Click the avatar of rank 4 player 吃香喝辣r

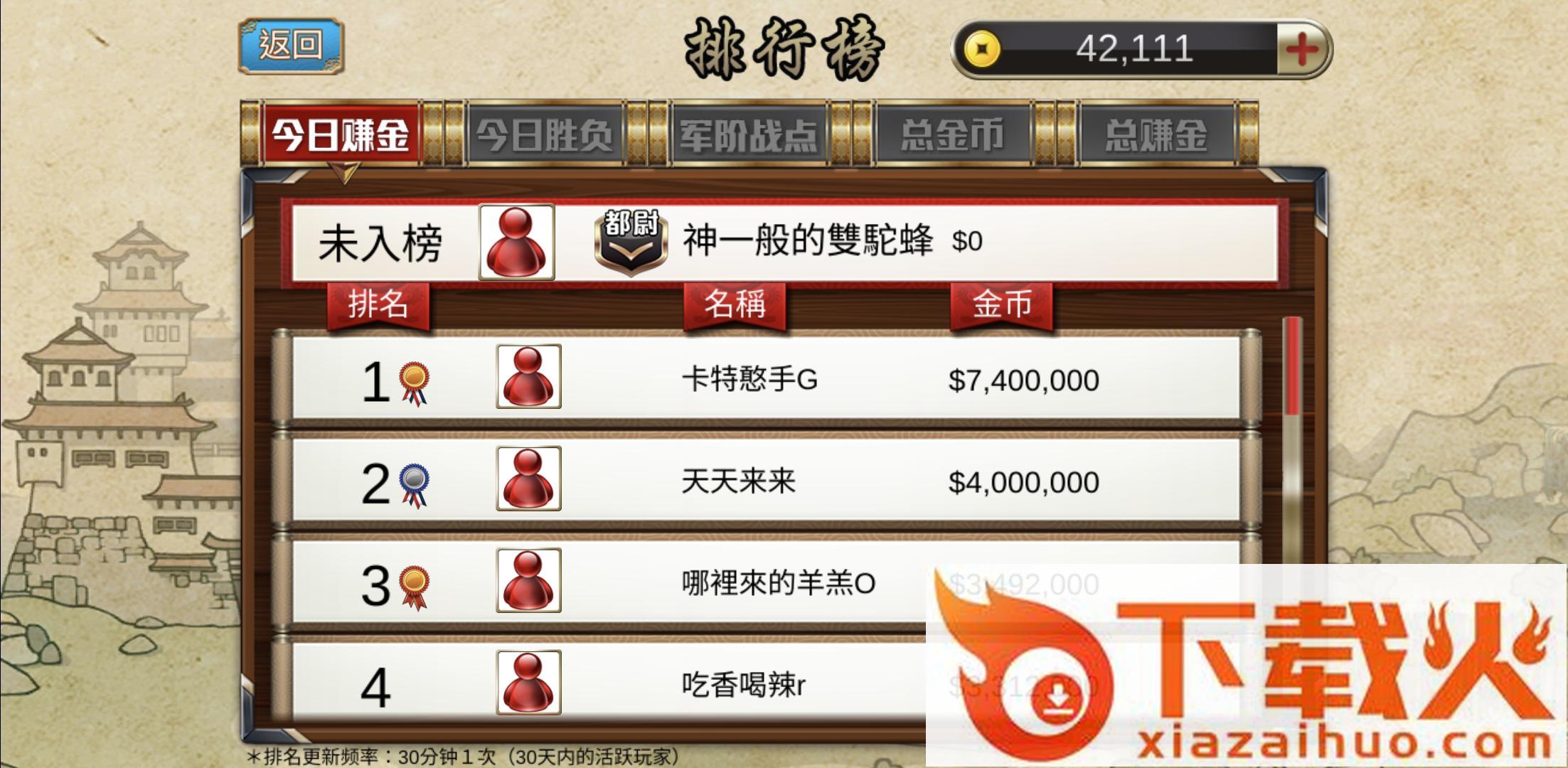click(x=528, y=682)
